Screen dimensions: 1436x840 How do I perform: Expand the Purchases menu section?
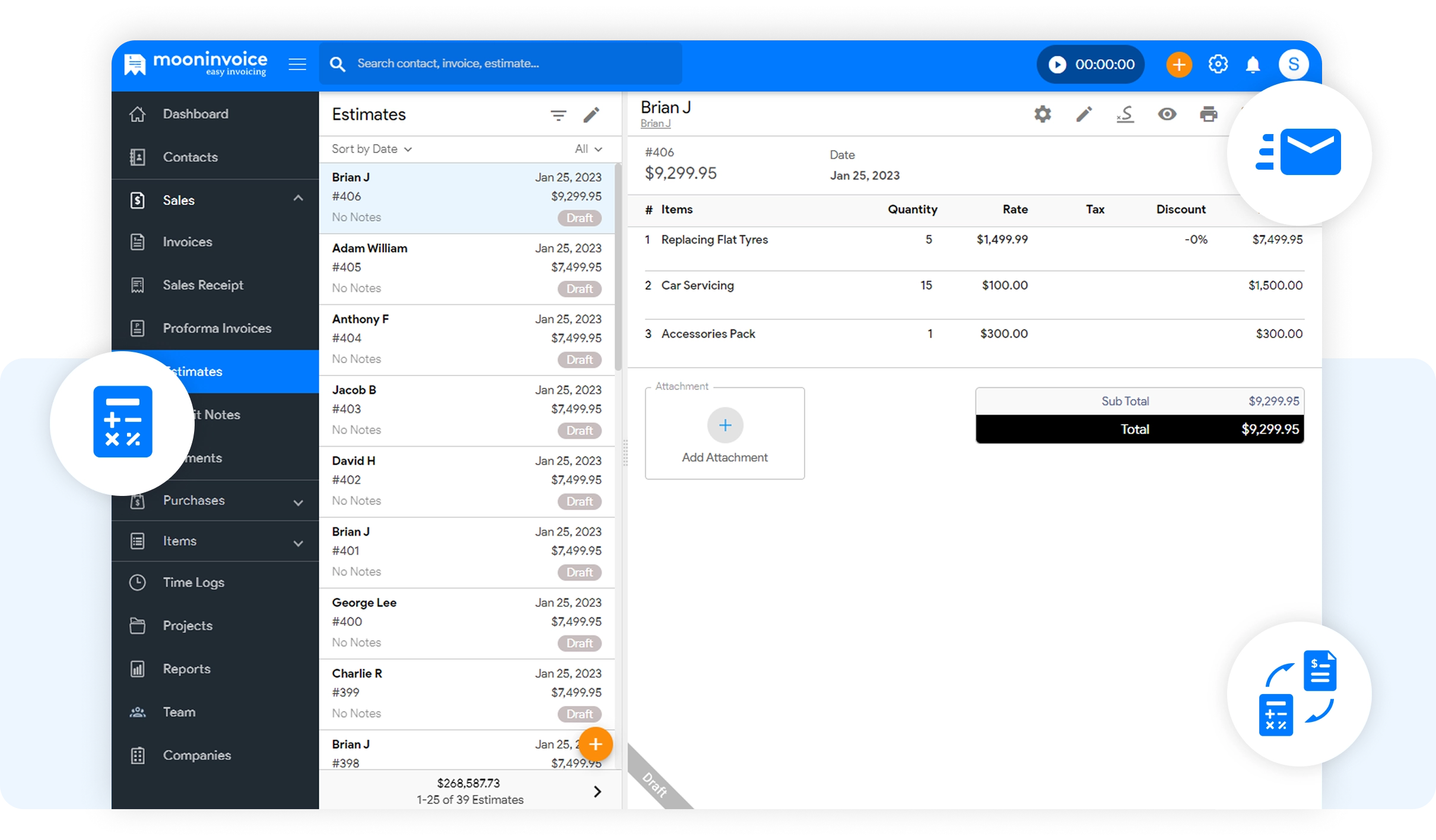[x=298, y=502]
